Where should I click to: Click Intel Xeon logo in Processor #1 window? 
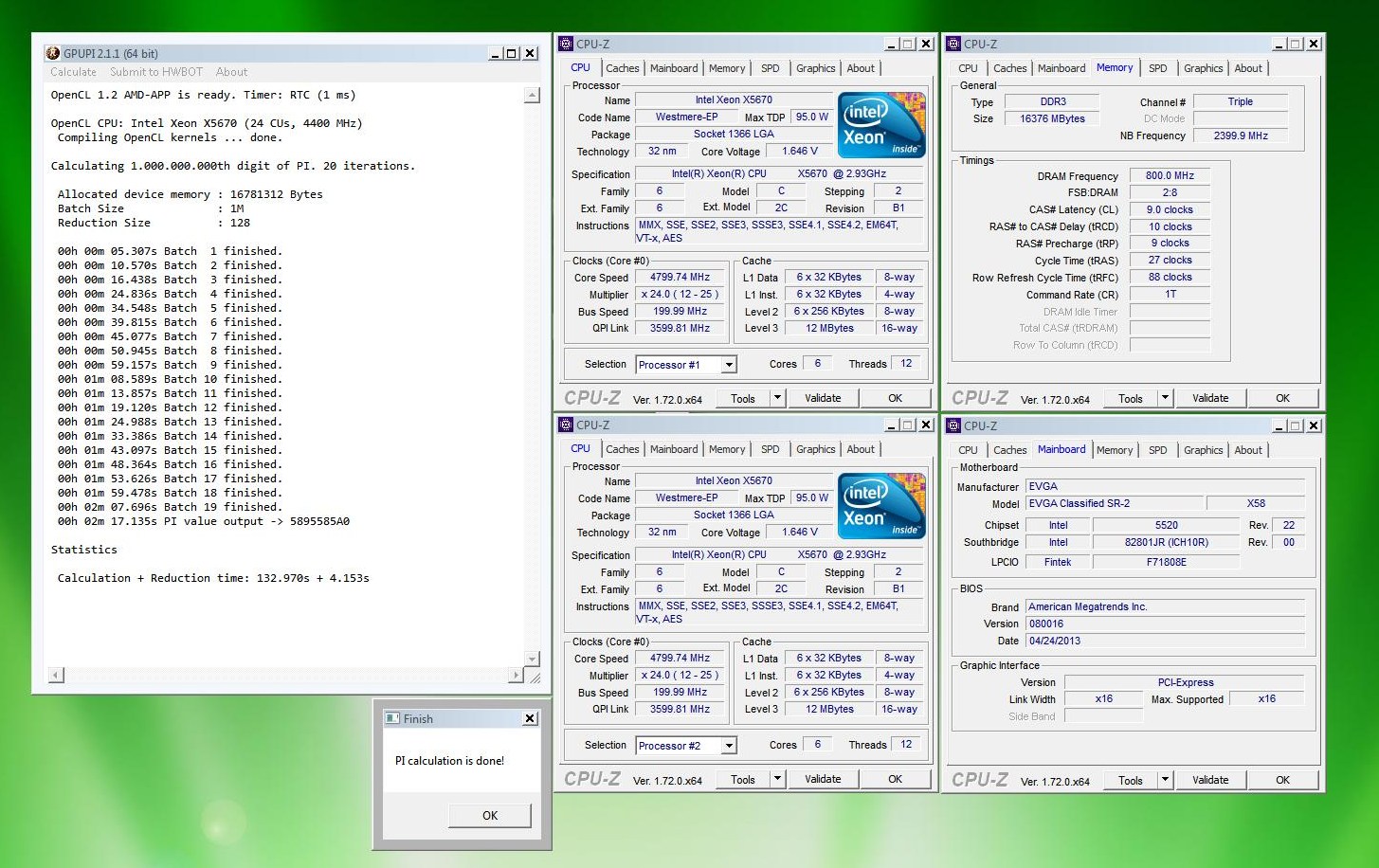pos(881,124)
